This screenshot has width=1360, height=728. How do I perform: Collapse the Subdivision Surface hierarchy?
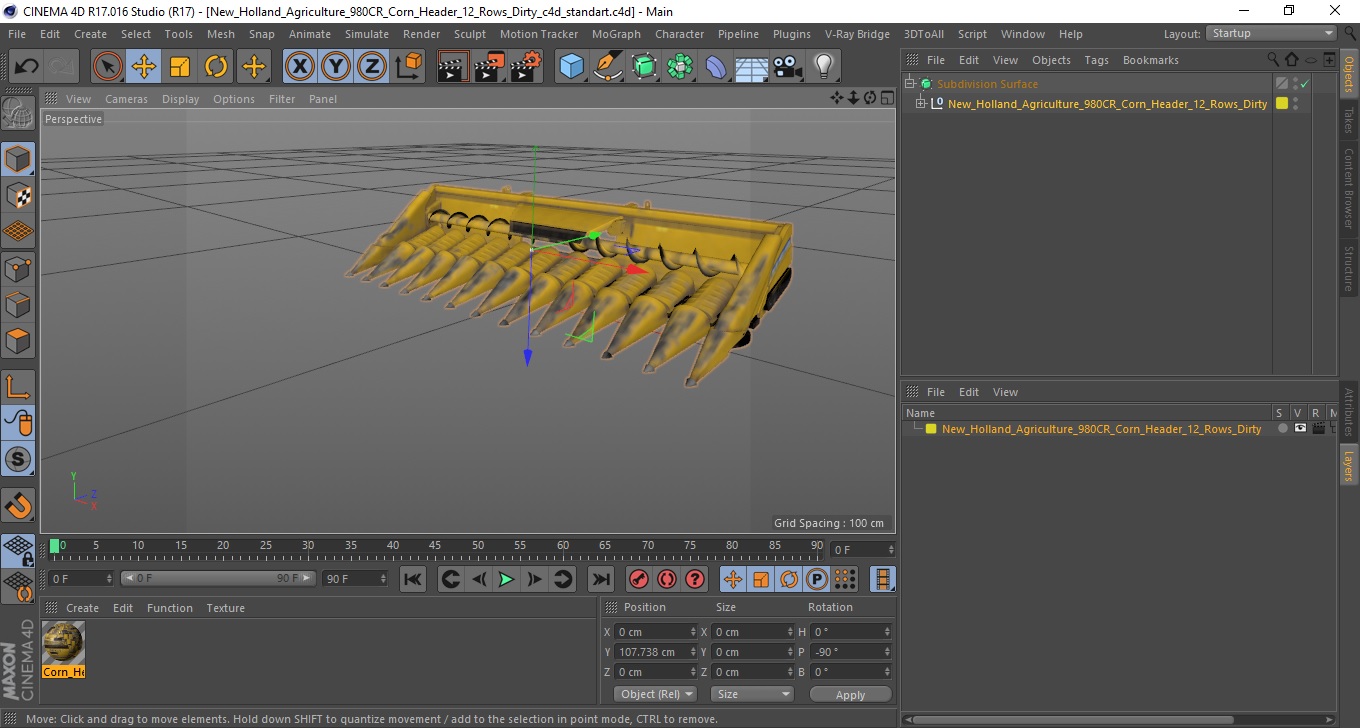pos(909,84)
